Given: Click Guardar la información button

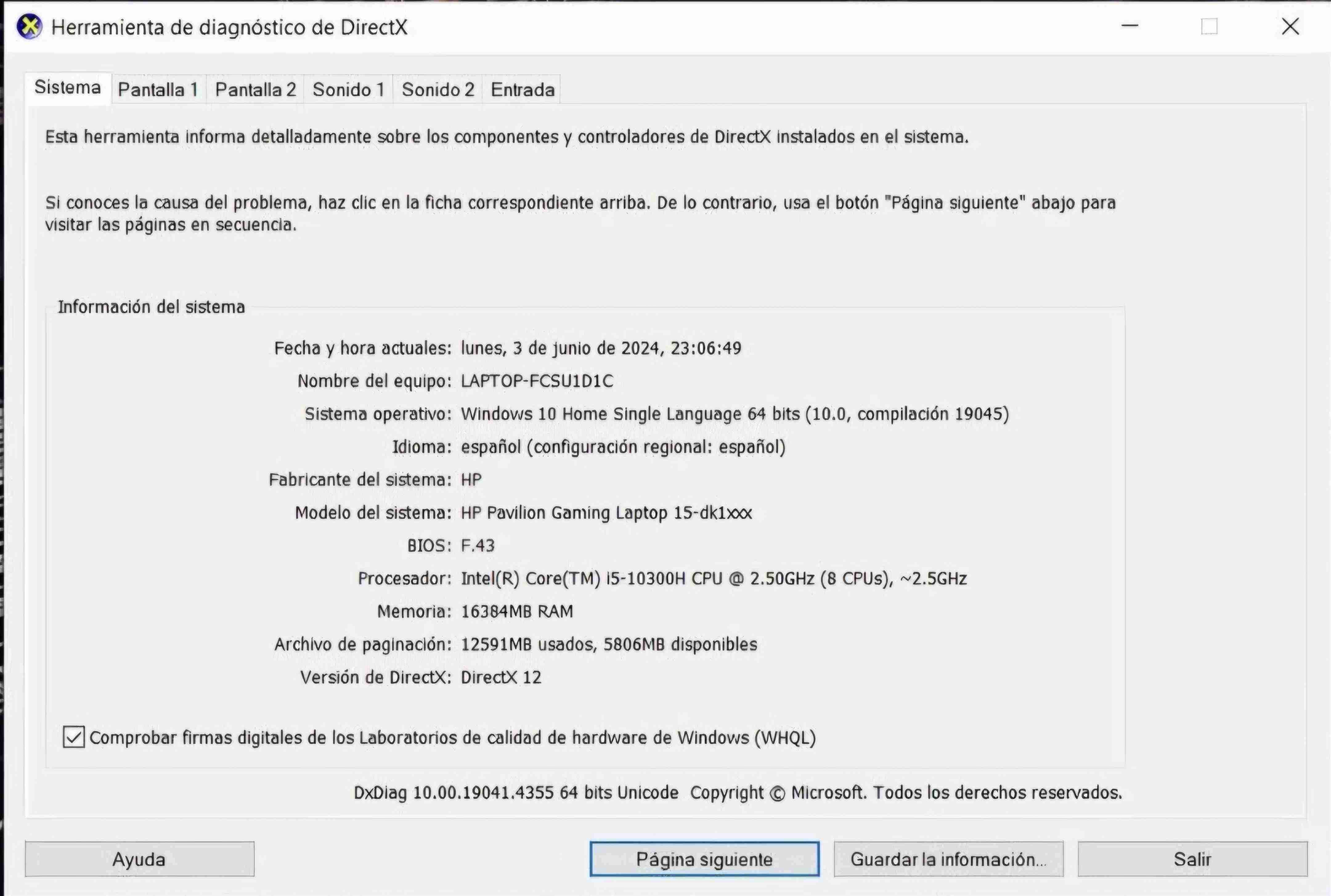Looking at the screenshot, I should pos(948,859).
